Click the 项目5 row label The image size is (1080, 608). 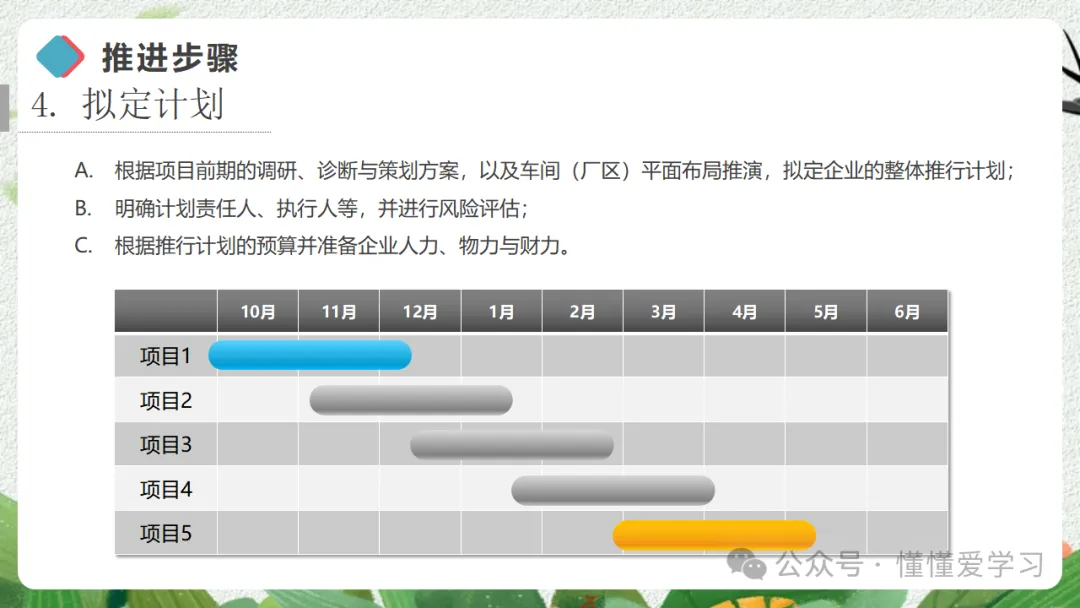click(x=165, y=534)
